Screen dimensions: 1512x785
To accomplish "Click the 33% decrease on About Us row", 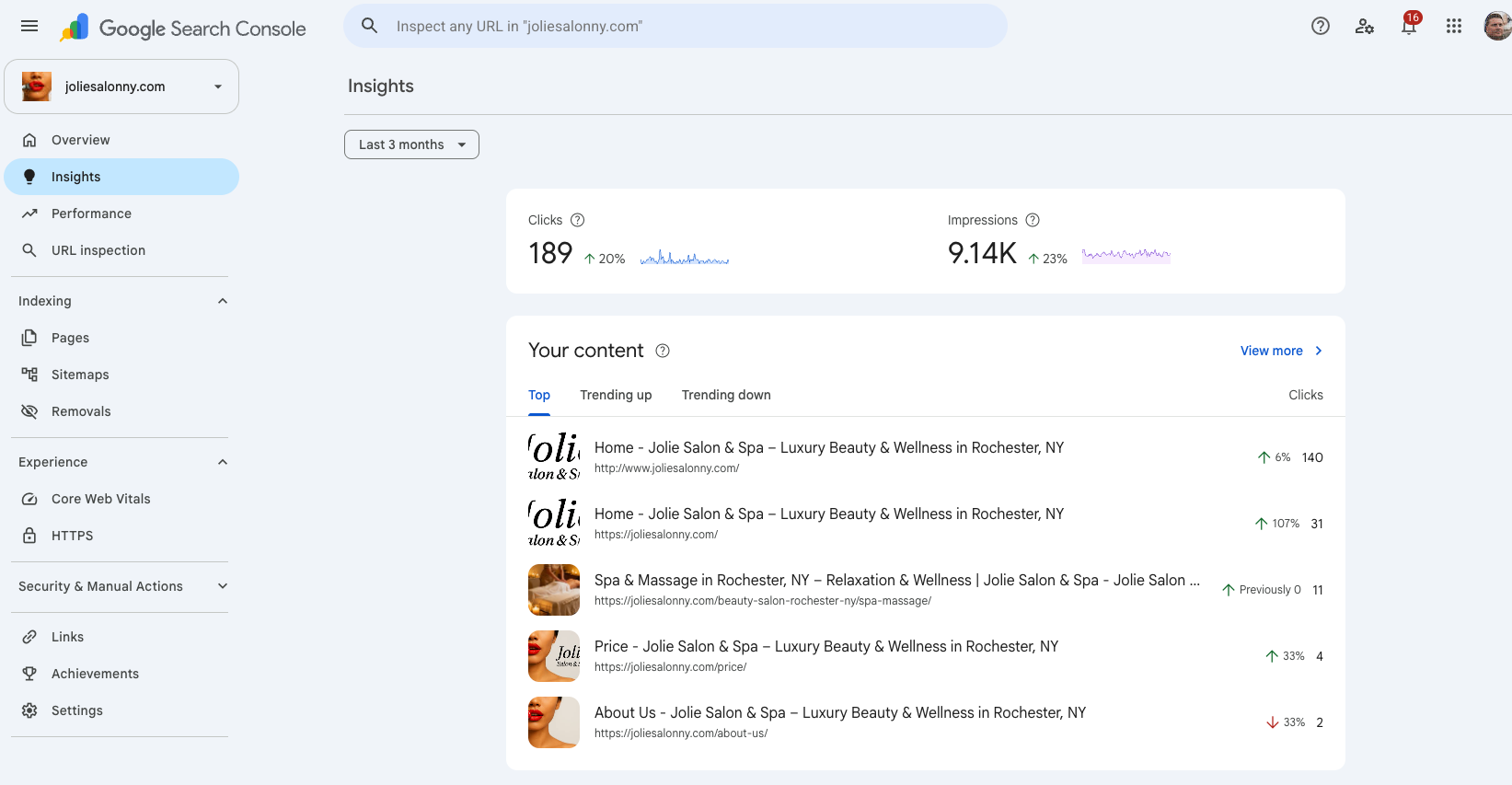I will click(x=1286, y=722).
